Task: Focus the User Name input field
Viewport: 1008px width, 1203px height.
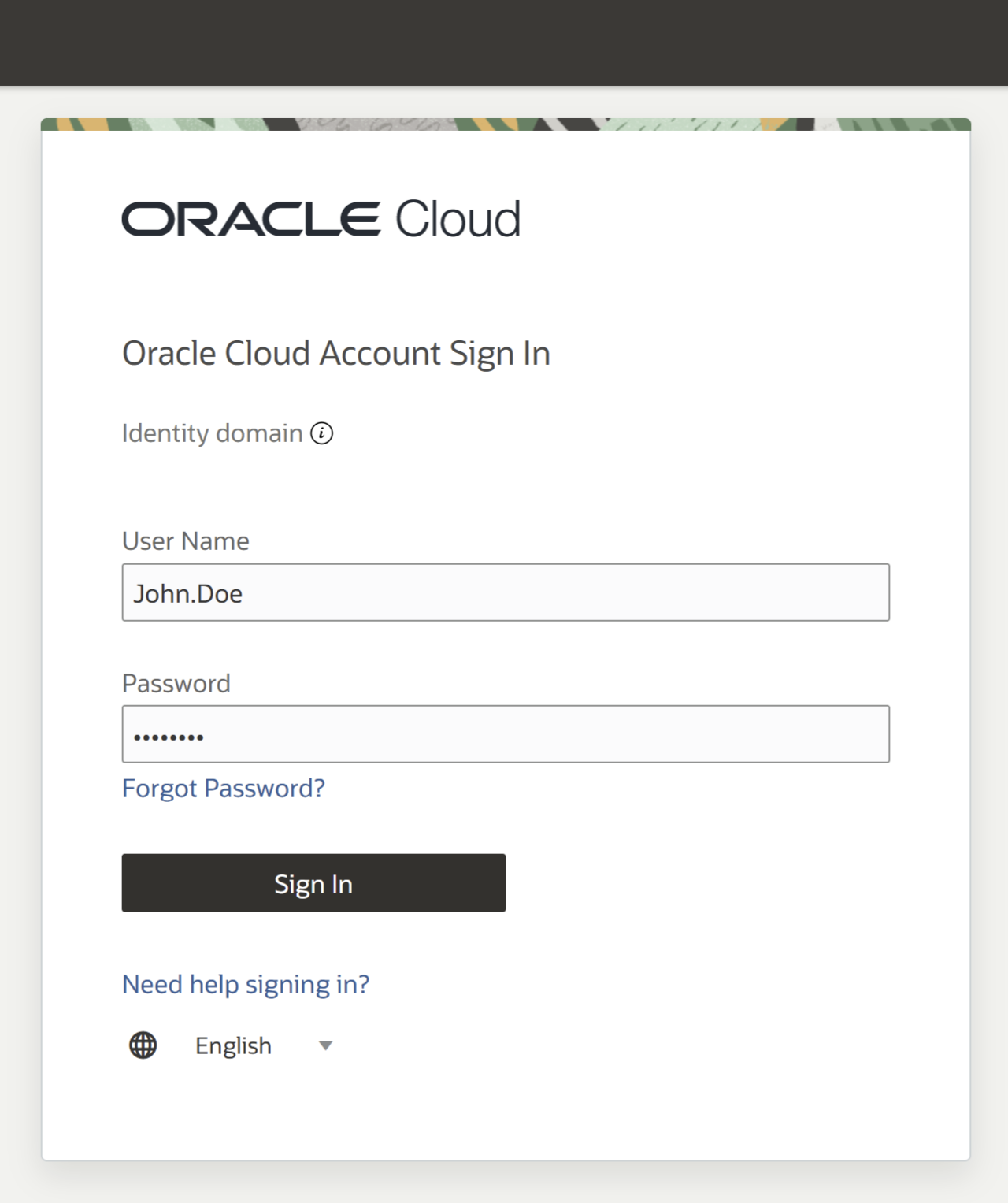Action: click(x=506, y=592)
